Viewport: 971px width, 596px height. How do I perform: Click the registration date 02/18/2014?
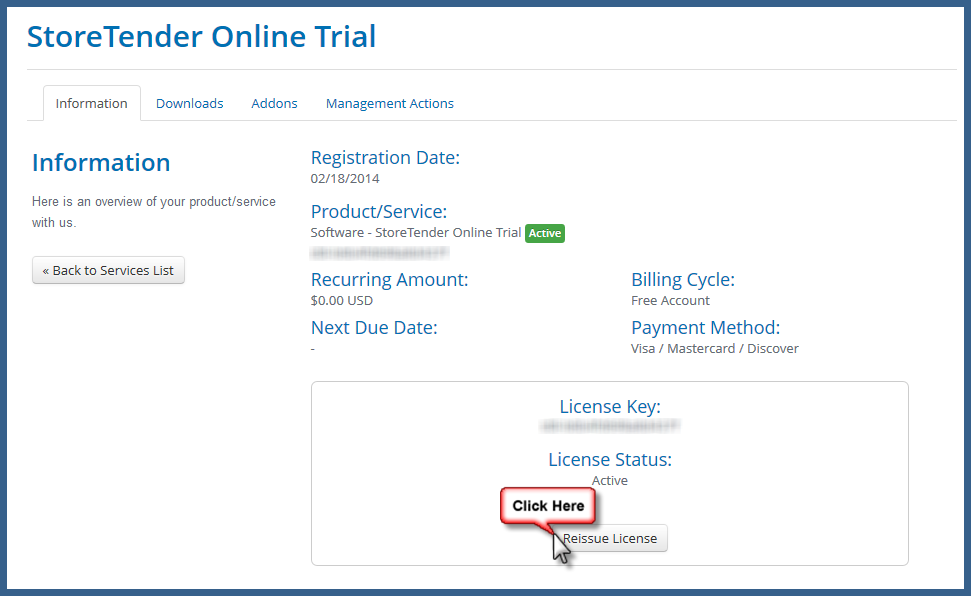click(345, 178)
